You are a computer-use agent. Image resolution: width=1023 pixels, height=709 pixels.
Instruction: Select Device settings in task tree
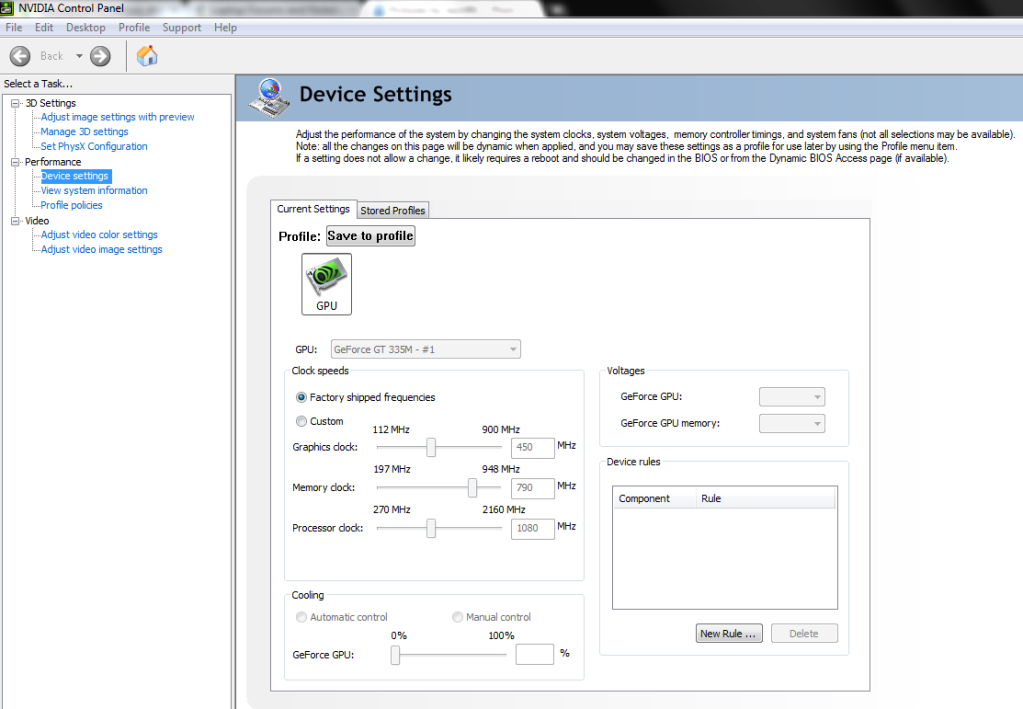(75, 176)
